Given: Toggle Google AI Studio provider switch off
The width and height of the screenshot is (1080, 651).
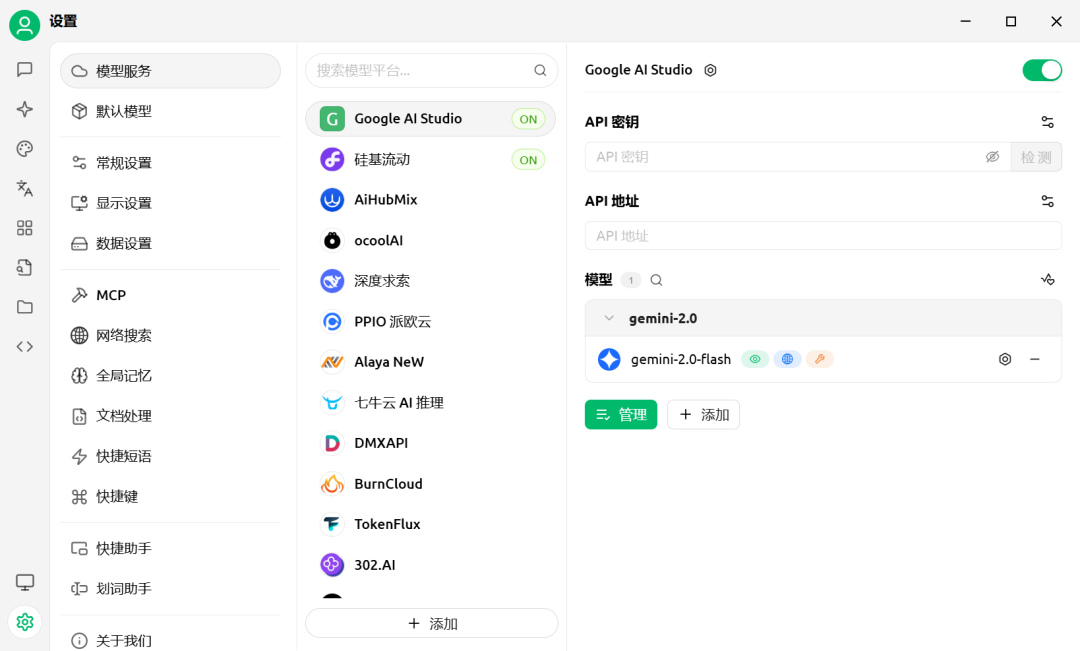Looking at the screenshot, I should 1042,70.
